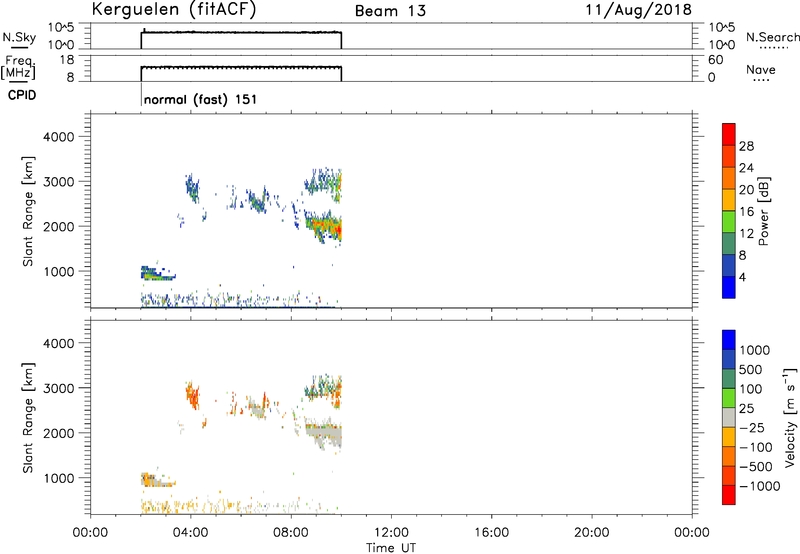Select the '16' label on Power colorbar

pos(746,211)
